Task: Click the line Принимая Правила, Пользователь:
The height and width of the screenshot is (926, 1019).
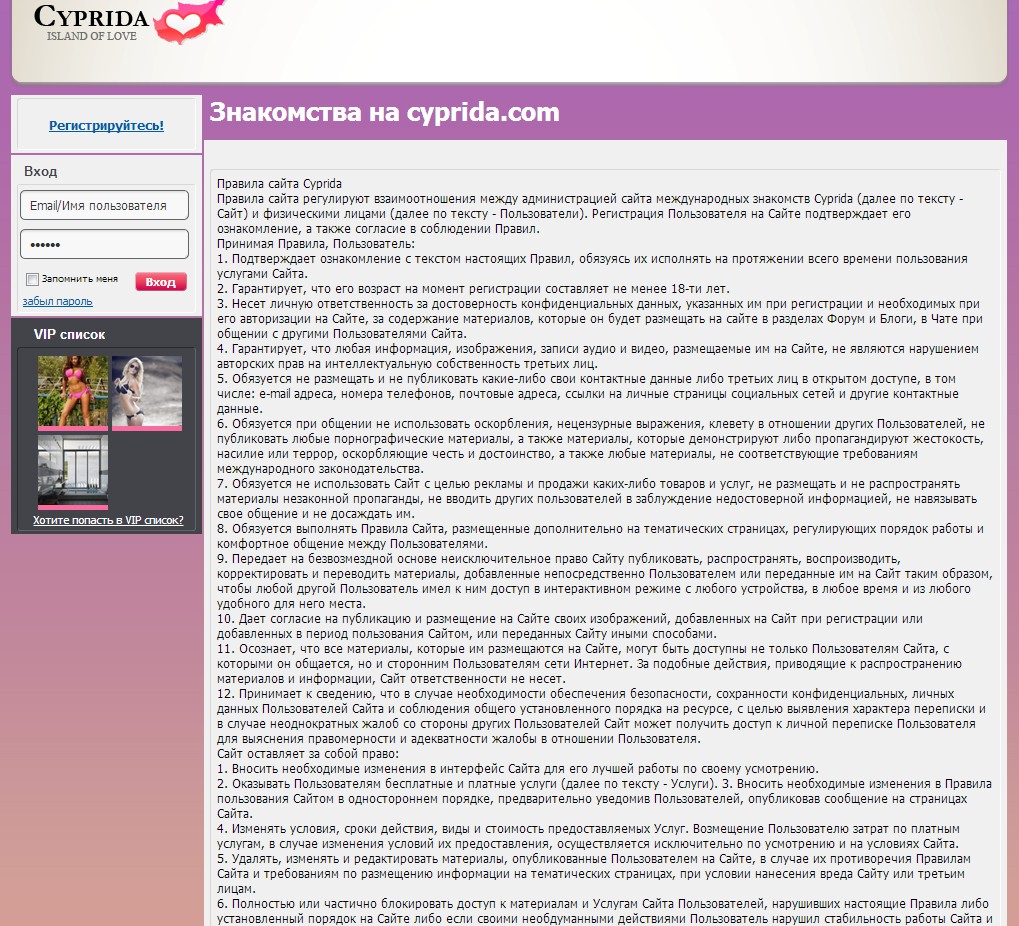Action: pos(316,244)
